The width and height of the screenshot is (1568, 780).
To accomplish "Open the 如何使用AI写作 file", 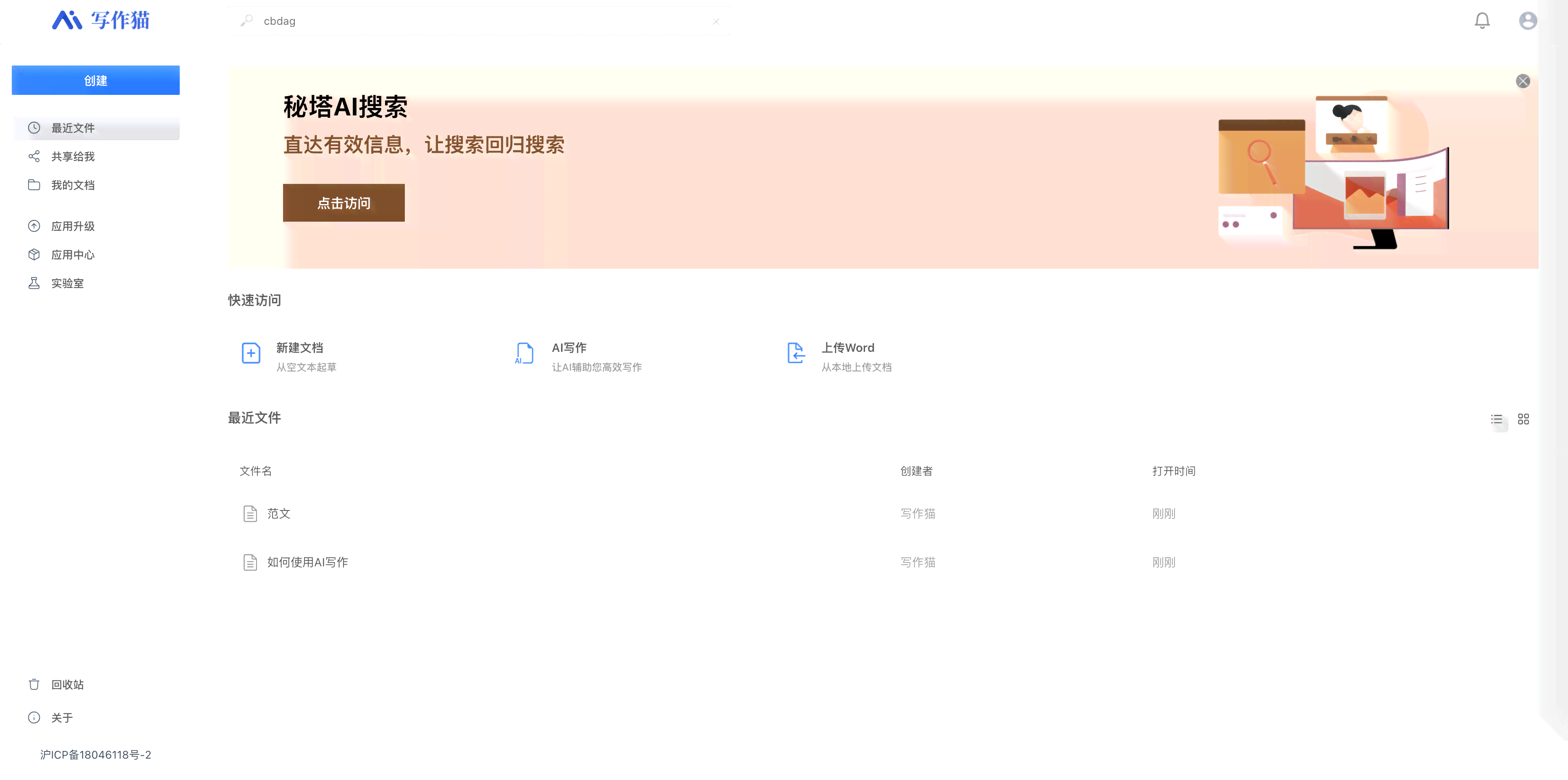I will pyautogui.click(x=307, y=562).
